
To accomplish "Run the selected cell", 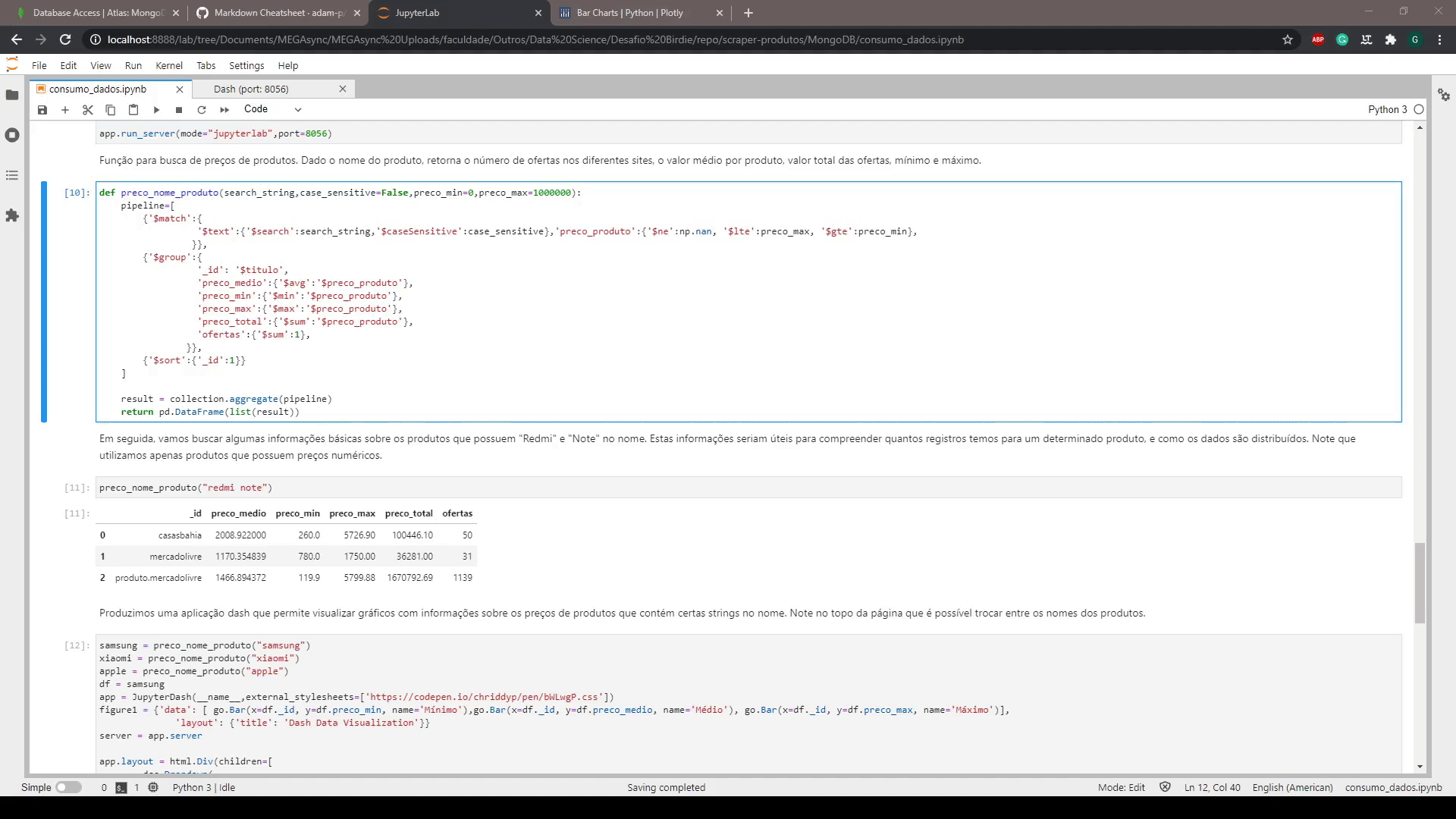I will pos(156,110).
